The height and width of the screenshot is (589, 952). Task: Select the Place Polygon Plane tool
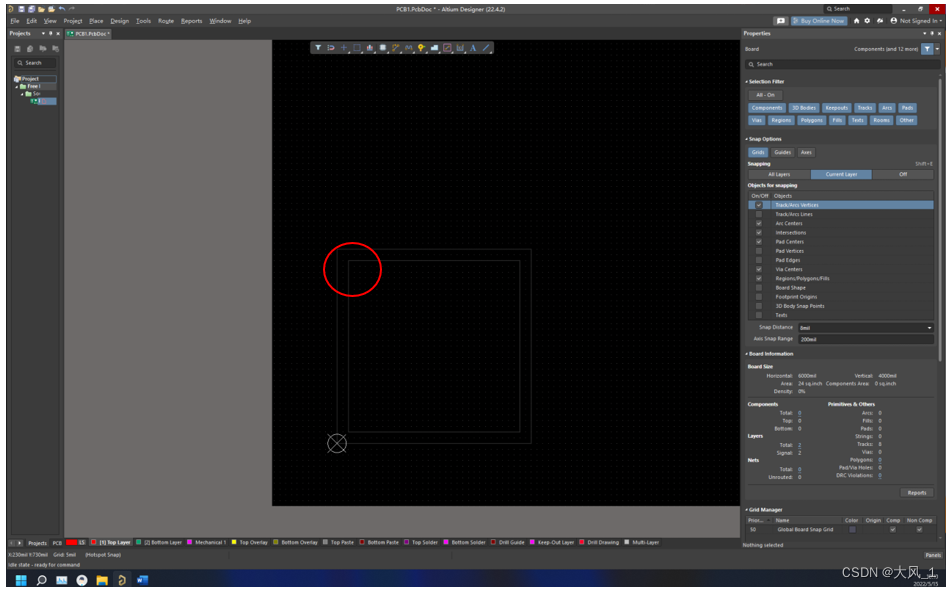434,48
